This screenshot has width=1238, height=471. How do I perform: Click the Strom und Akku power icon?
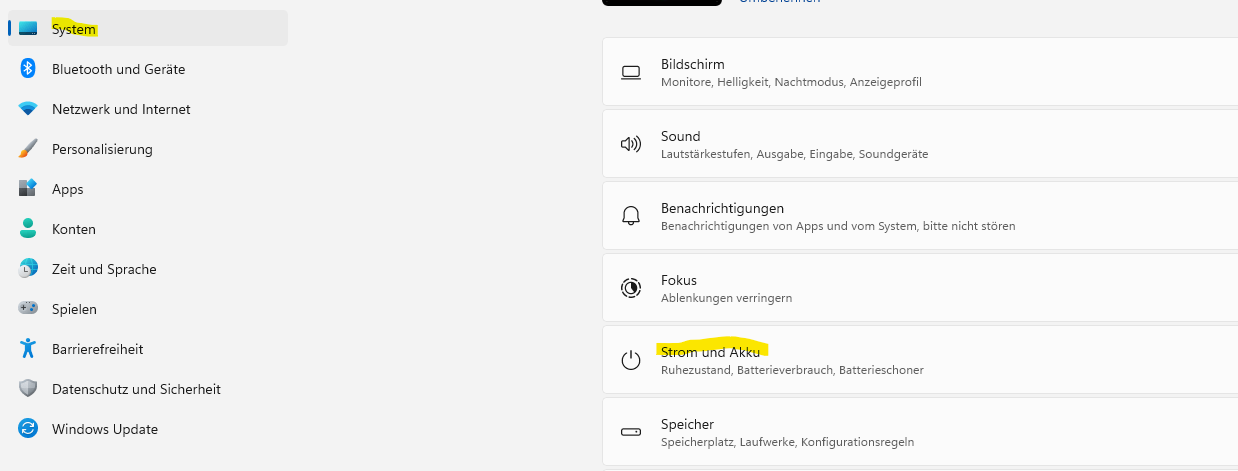[630, 360]
